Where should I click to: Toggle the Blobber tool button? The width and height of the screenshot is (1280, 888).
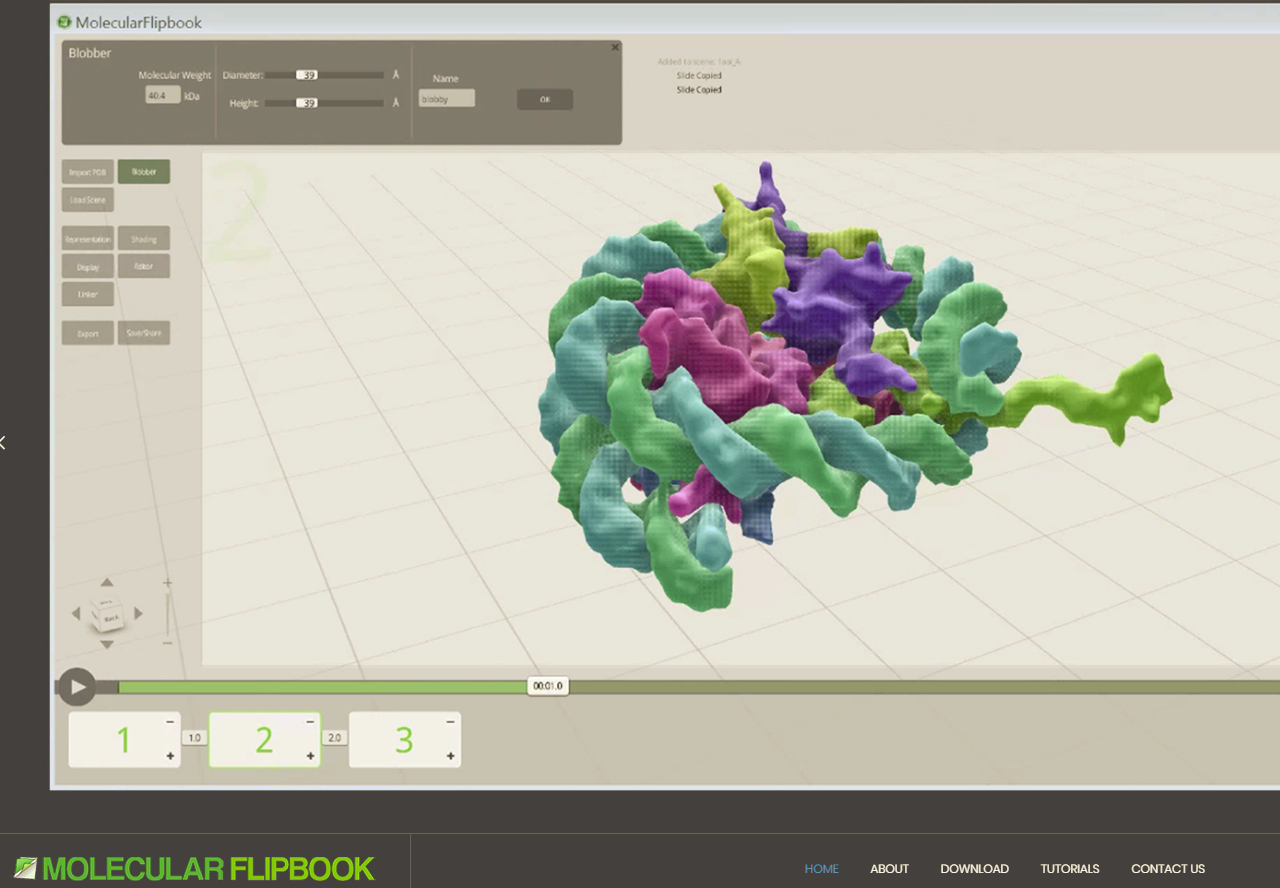point(144,172)
